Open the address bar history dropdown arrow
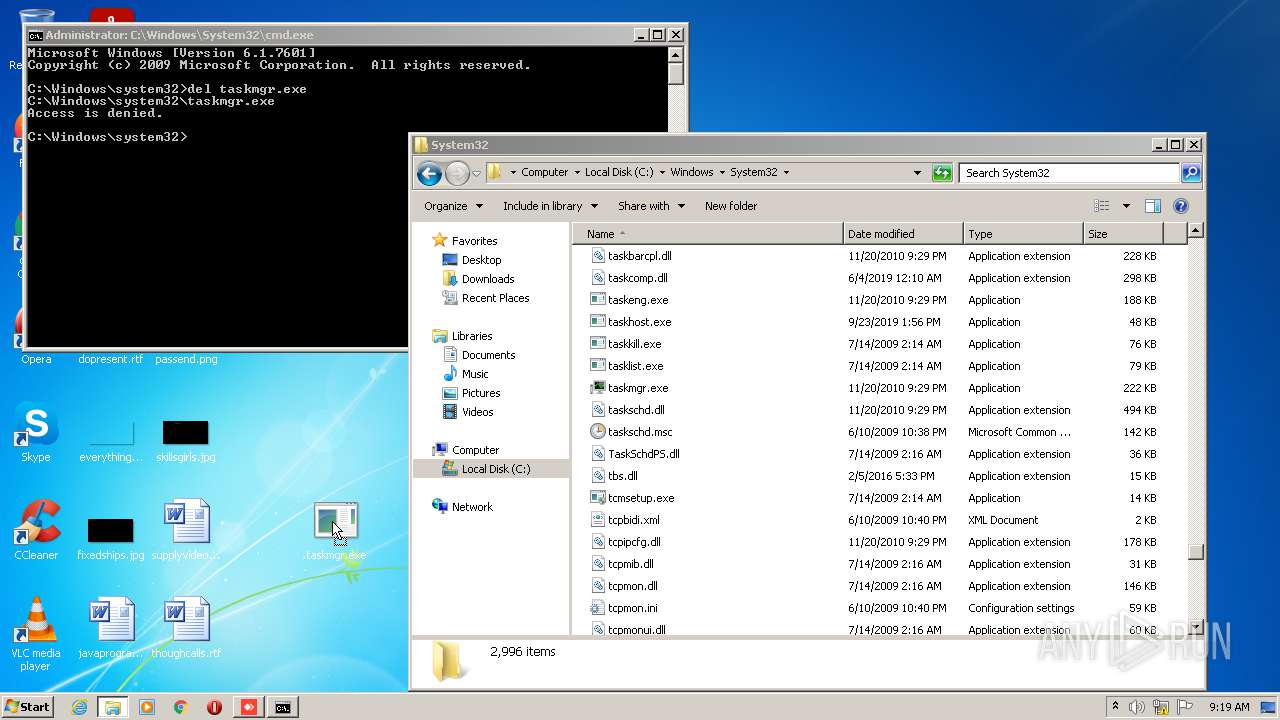 [917, 173]
